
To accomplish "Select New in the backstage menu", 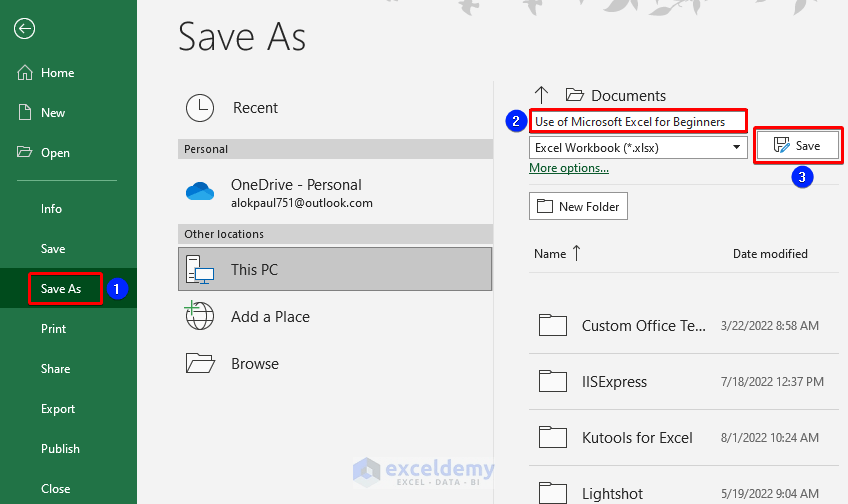I will [x=53, y=112].
